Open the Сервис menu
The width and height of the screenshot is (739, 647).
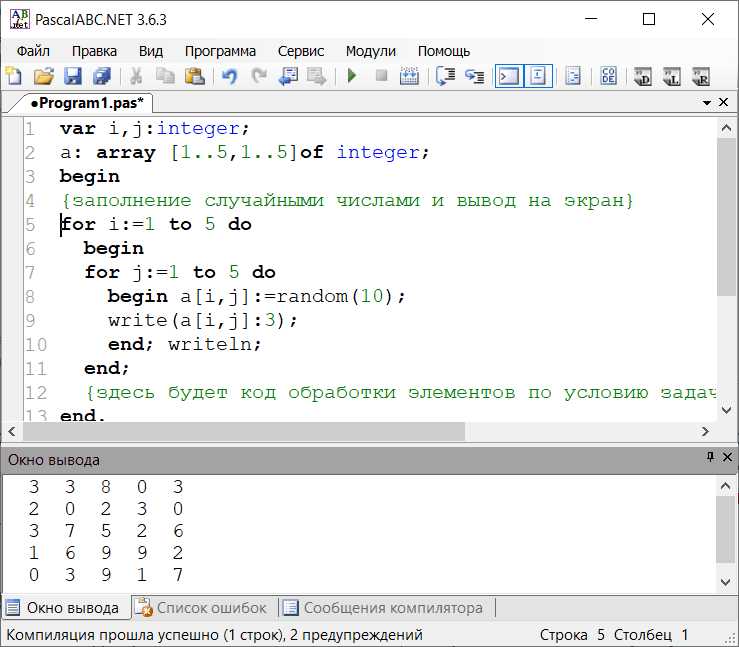(x=301, y=51)
